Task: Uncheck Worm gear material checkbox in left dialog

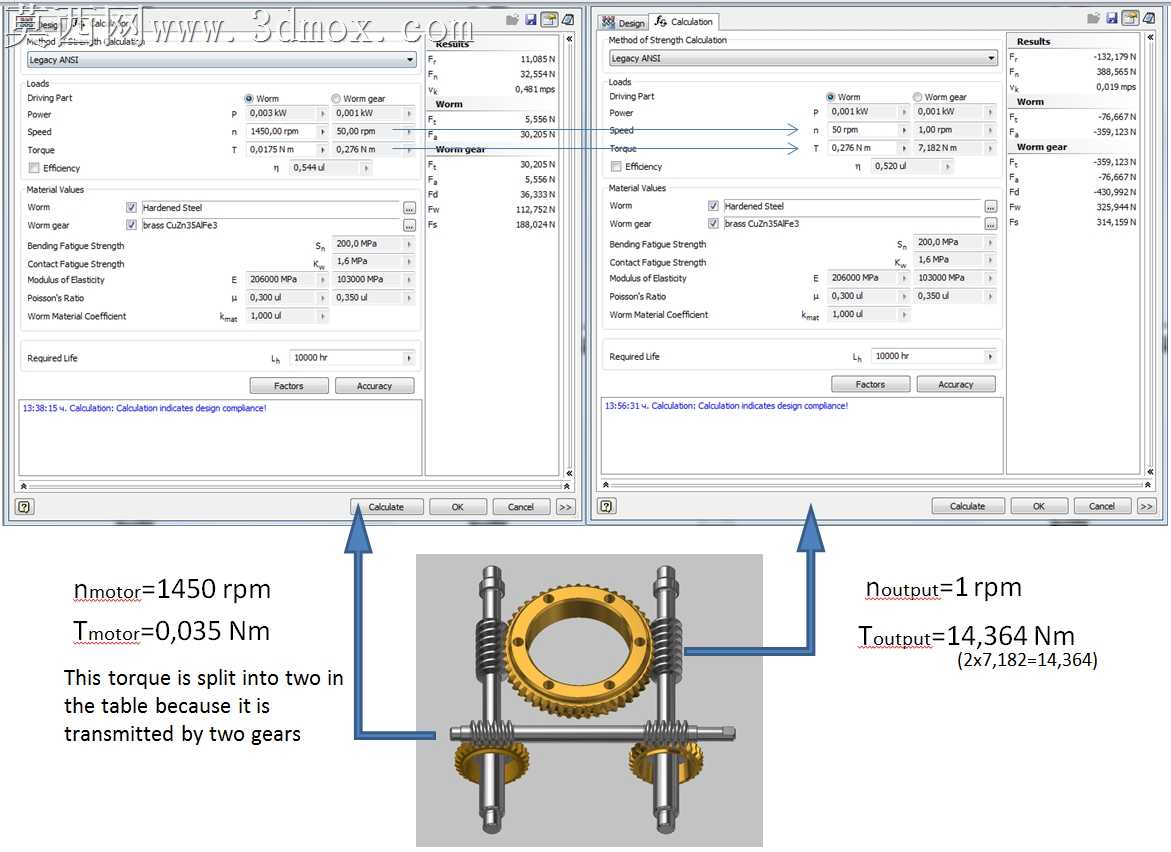Action: (131, 226)
